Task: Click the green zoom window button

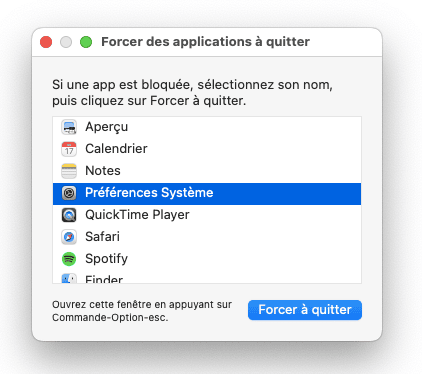Action: tap(86, 42)
